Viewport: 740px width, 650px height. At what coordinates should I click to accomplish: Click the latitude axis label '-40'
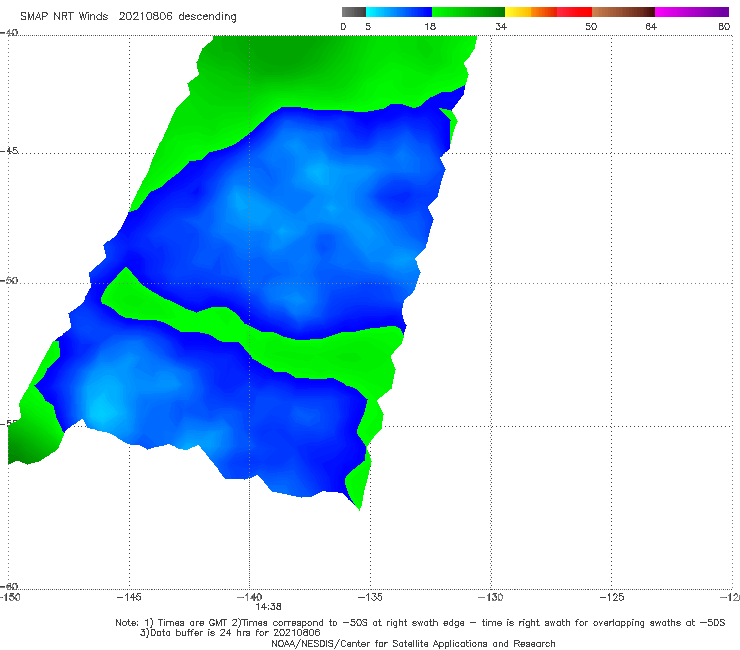[x=9, y=33]
